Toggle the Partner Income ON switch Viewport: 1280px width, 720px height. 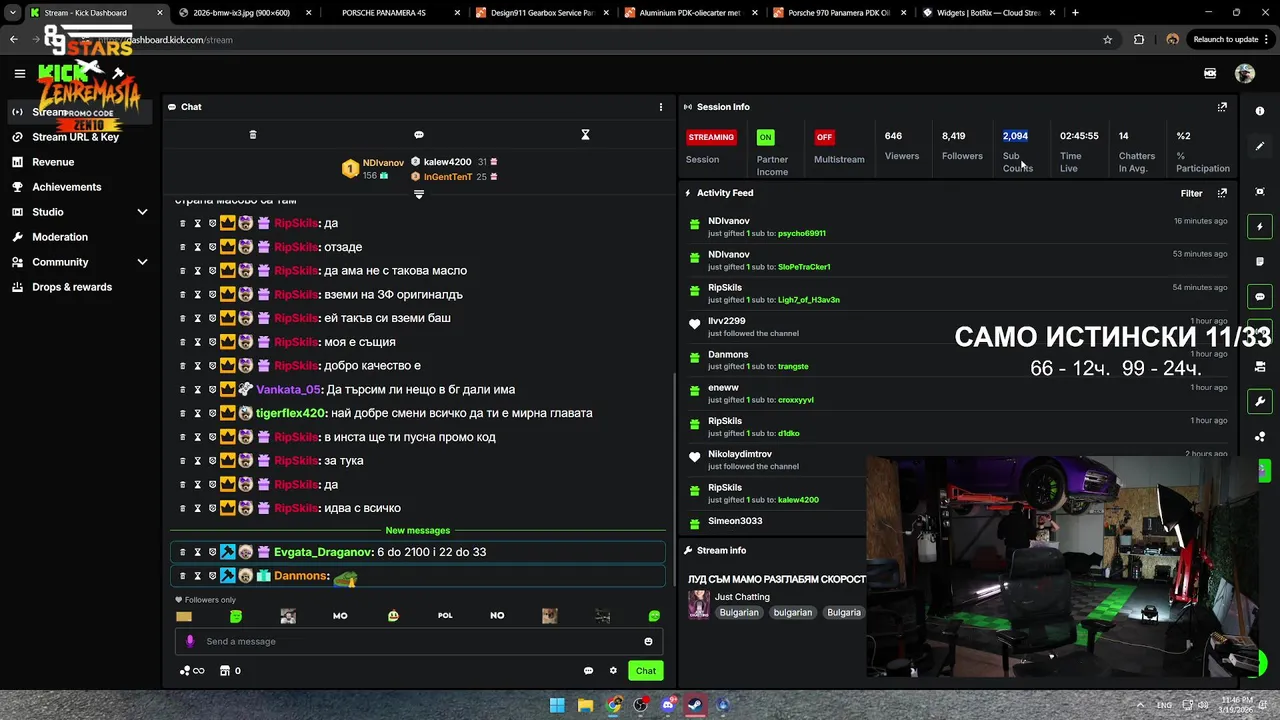click(x=765, y=137)
